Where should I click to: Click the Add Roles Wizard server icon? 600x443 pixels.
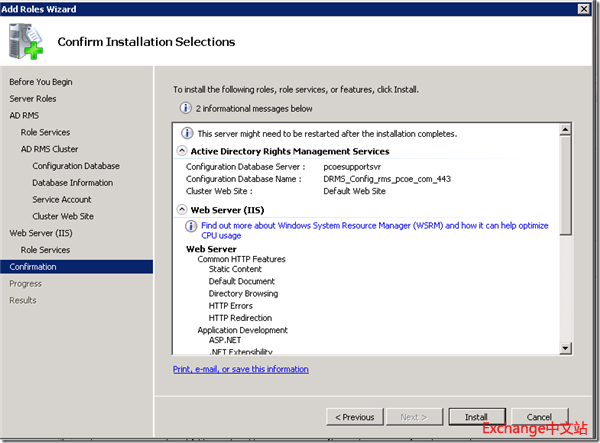(x=27, y=42)
